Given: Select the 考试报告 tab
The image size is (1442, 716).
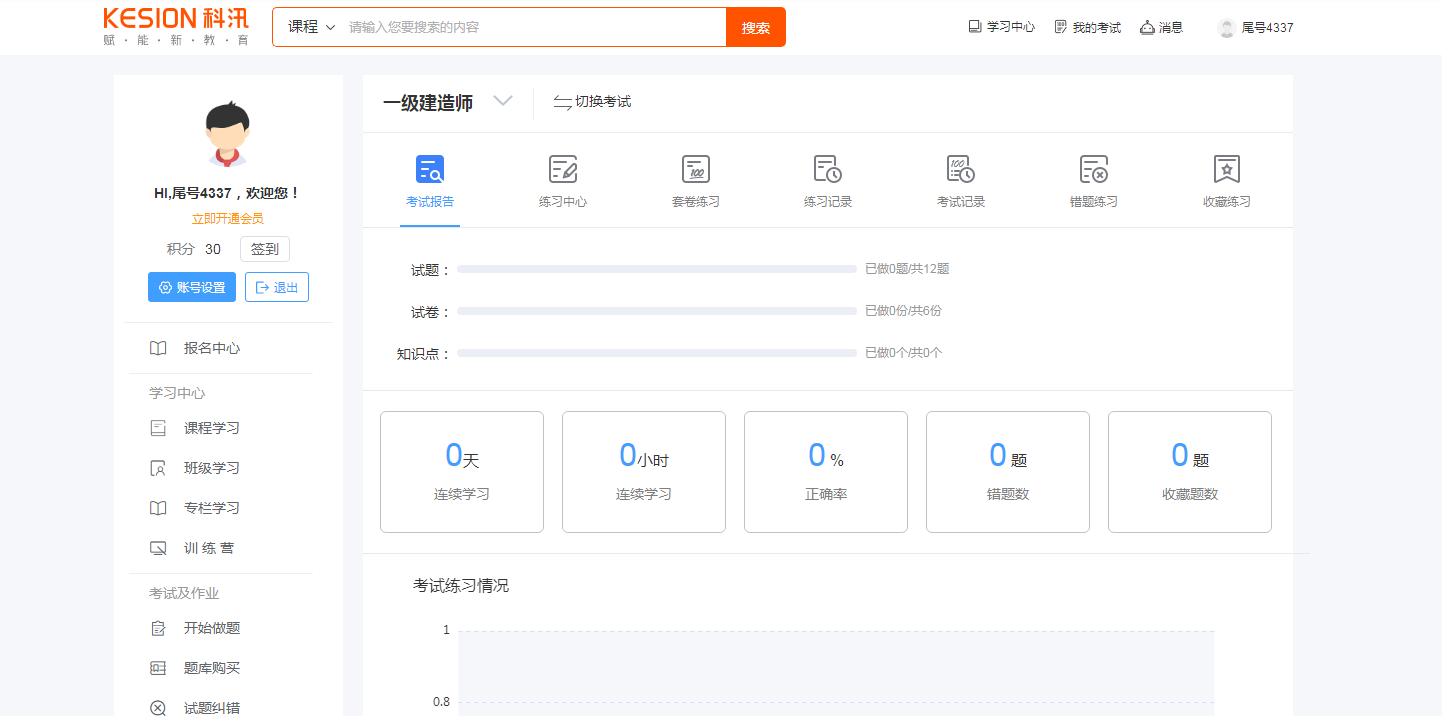Looking at the screenshot, I should (x=430, y=182).
